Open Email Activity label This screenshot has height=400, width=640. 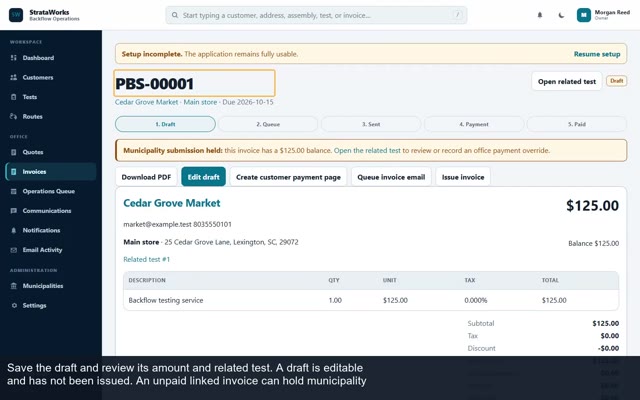(x=42, y=250)
